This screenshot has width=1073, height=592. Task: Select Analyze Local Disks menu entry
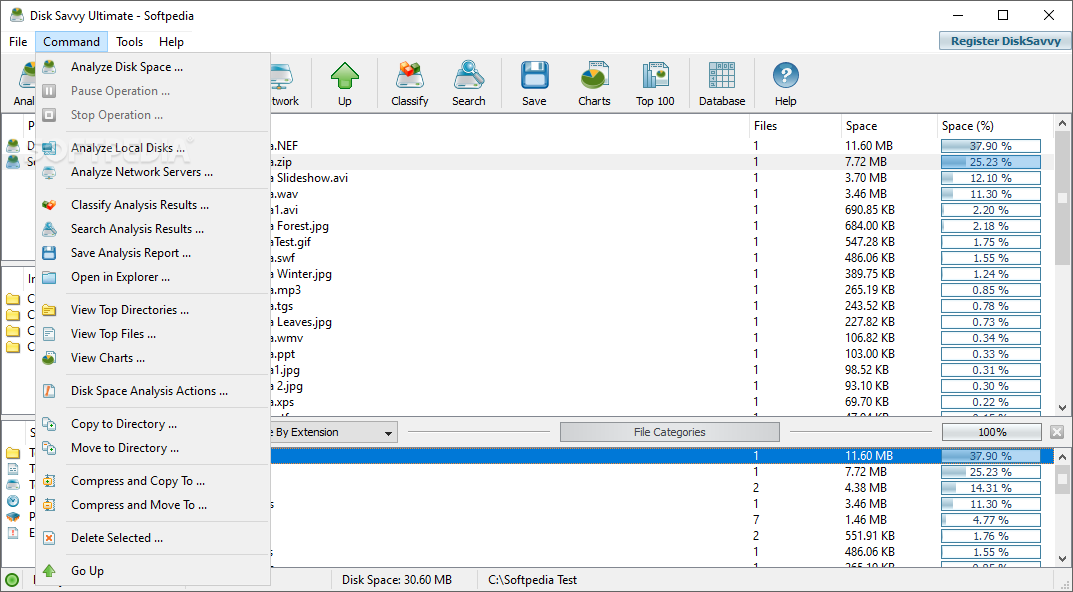(x=153, y=148)
